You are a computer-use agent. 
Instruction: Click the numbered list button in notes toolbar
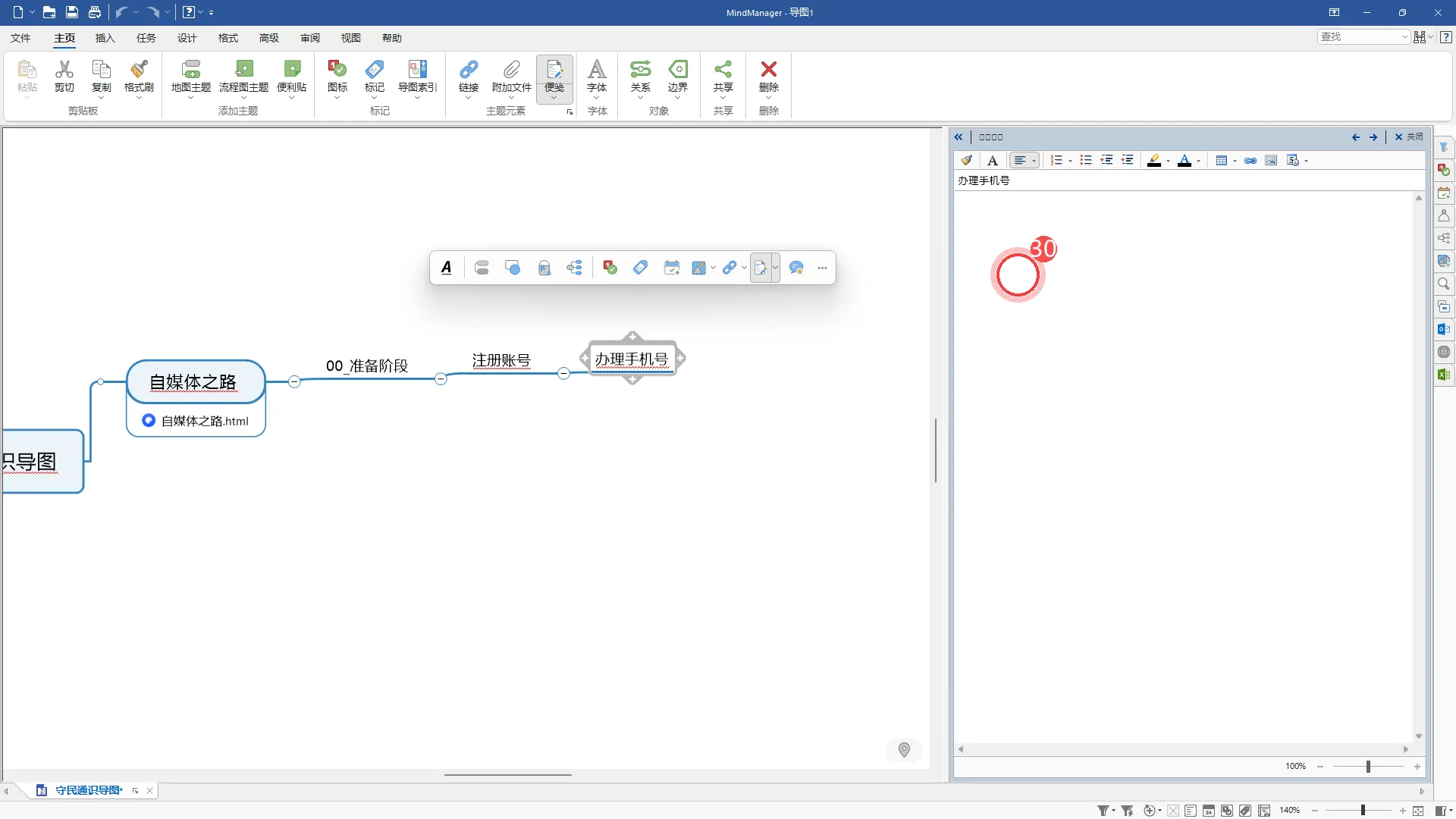coord(1056,160)
